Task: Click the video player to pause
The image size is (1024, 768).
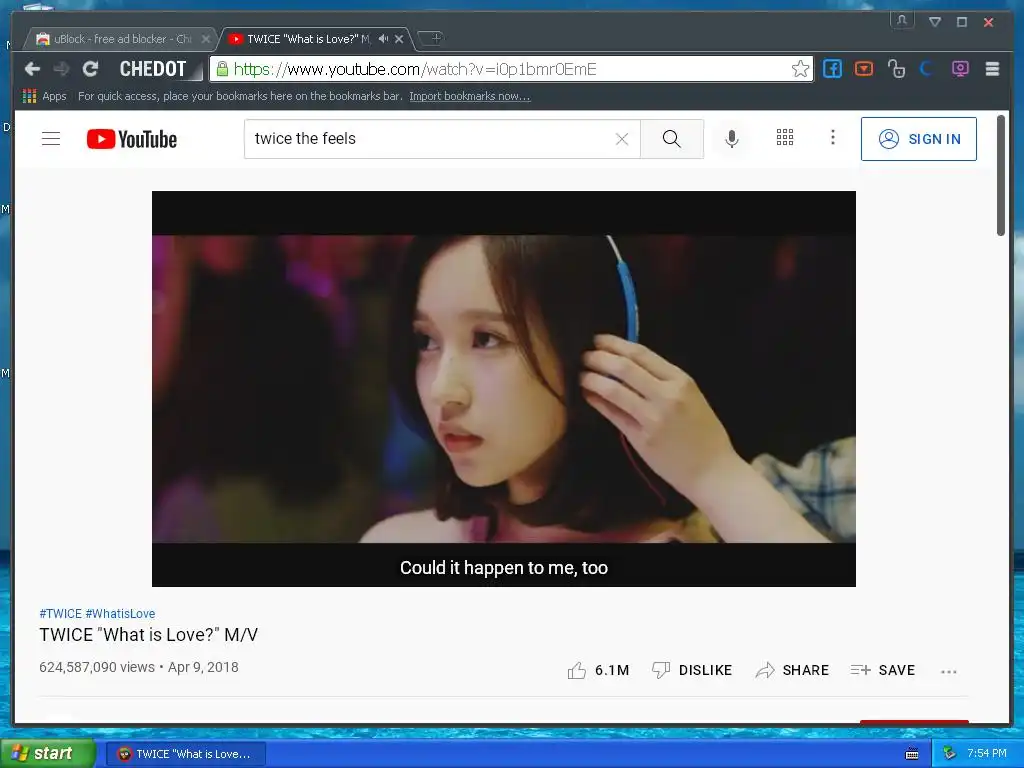Action: coord(504,389)
